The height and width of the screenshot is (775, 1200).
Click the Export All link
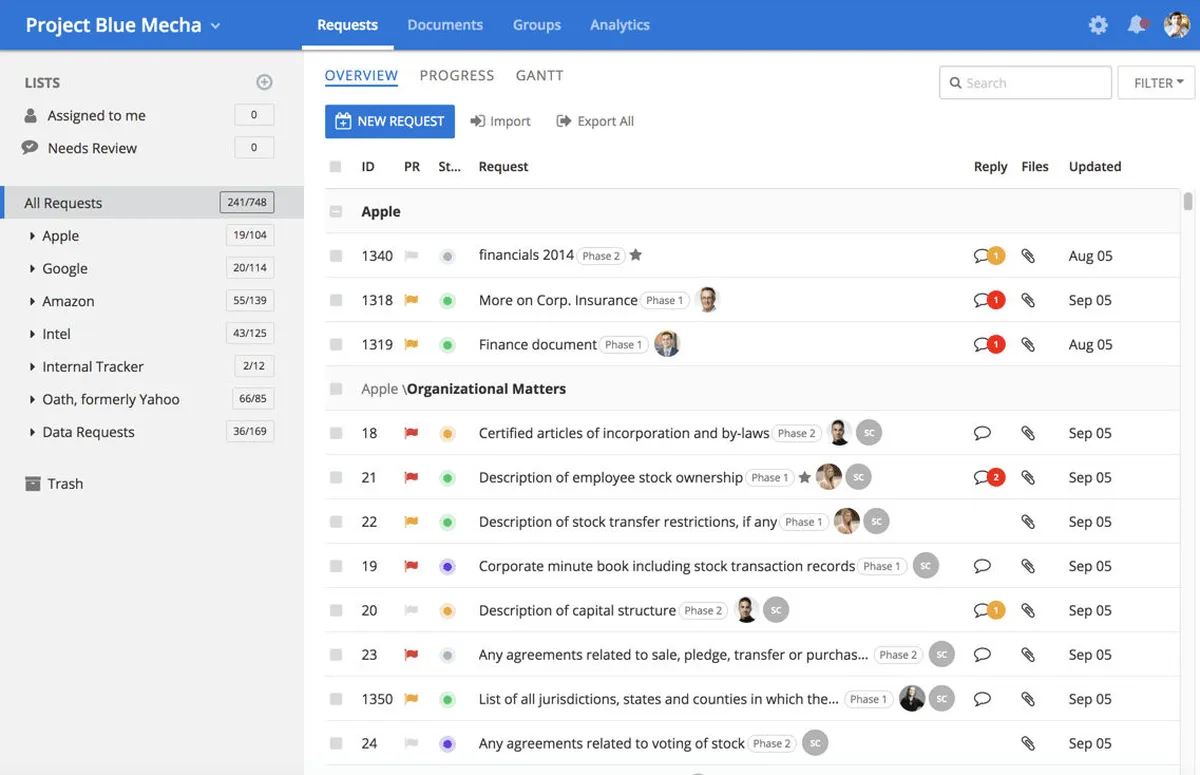pos(595,121)
